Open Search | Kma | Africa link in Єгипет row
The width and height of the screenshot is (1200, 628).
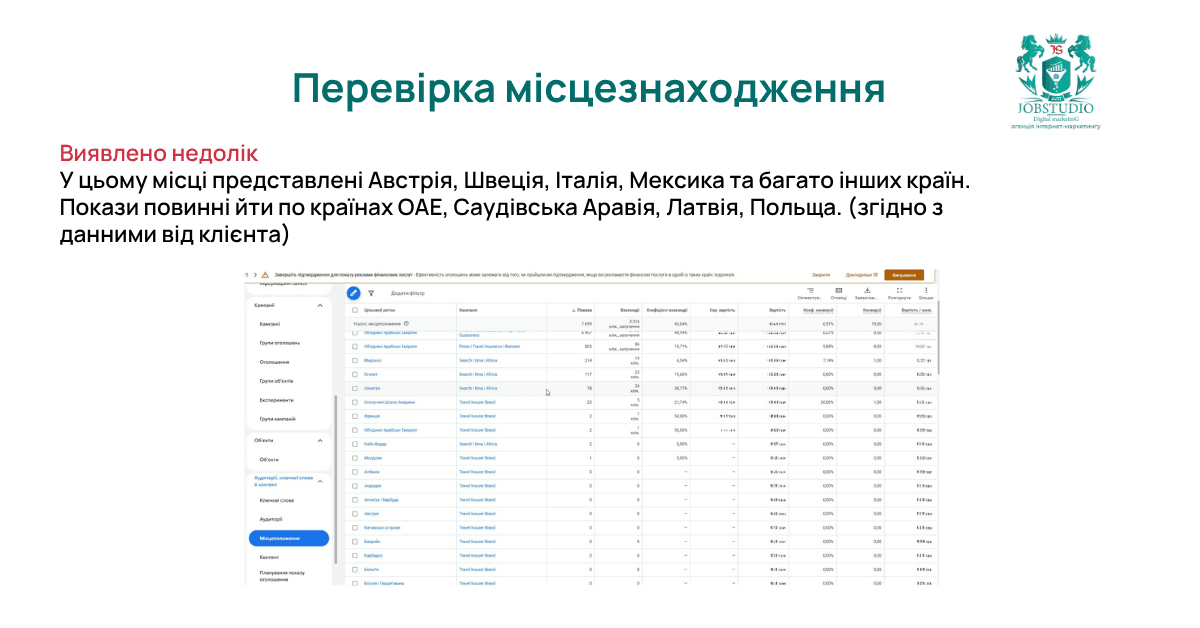tap(478, 374)
